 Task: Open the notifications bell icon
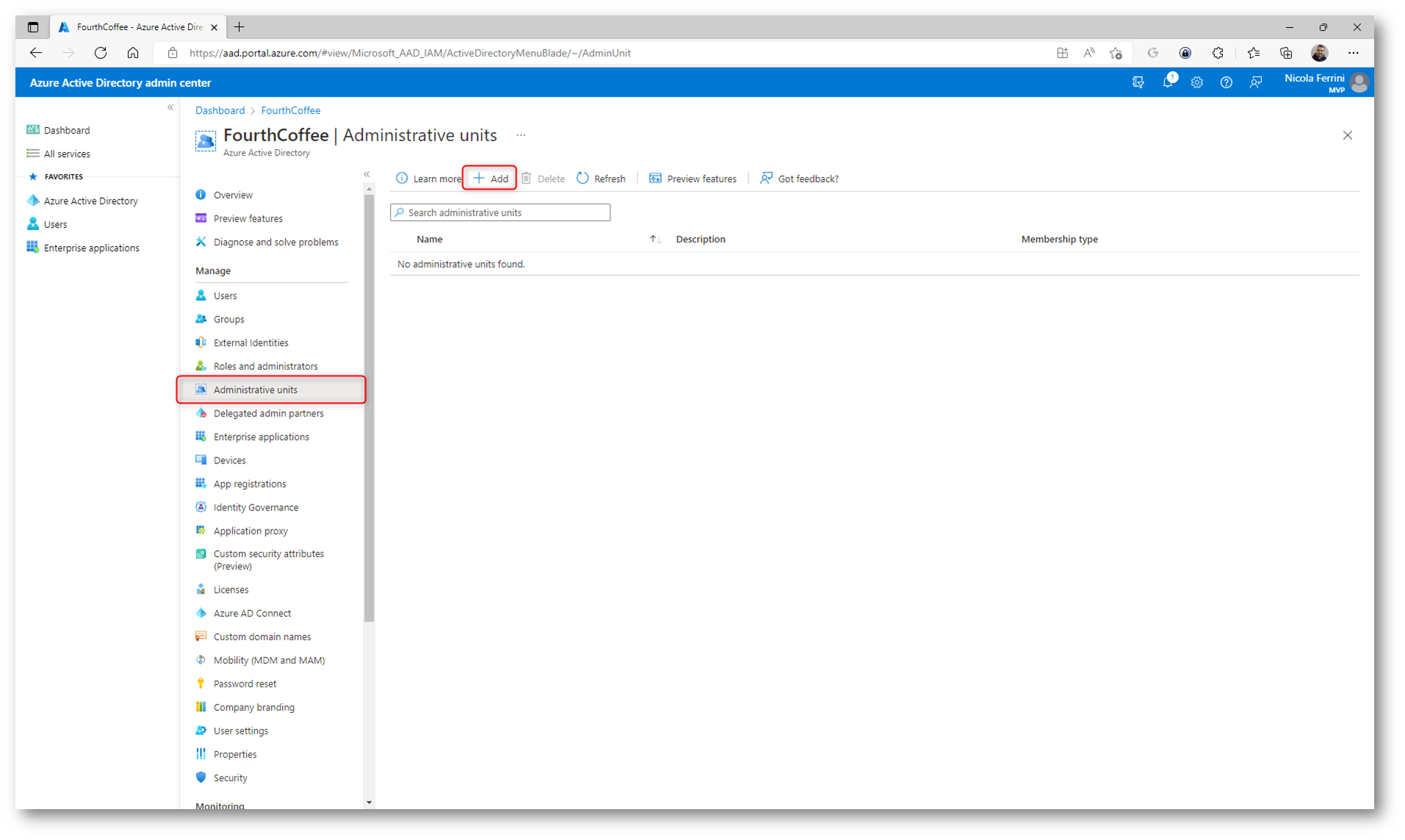point(1167,82)
